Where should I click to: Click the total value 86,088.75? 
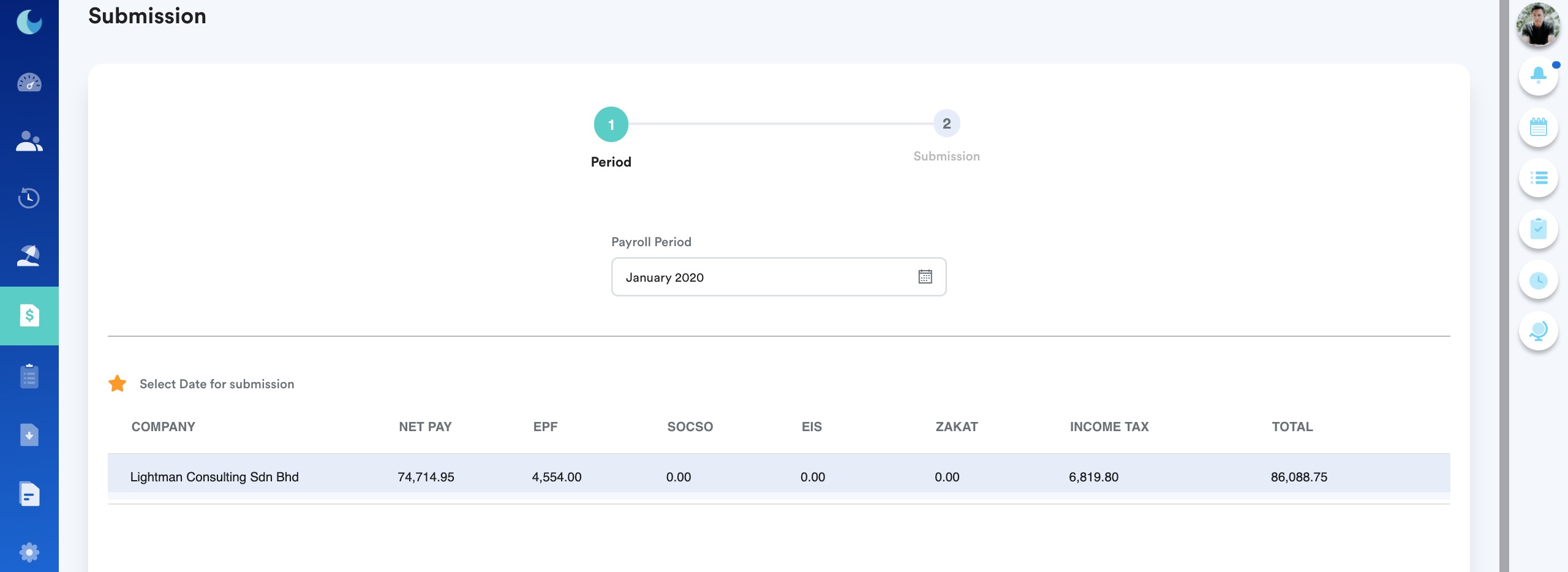pyautogui.click(x=1298, y=477)
